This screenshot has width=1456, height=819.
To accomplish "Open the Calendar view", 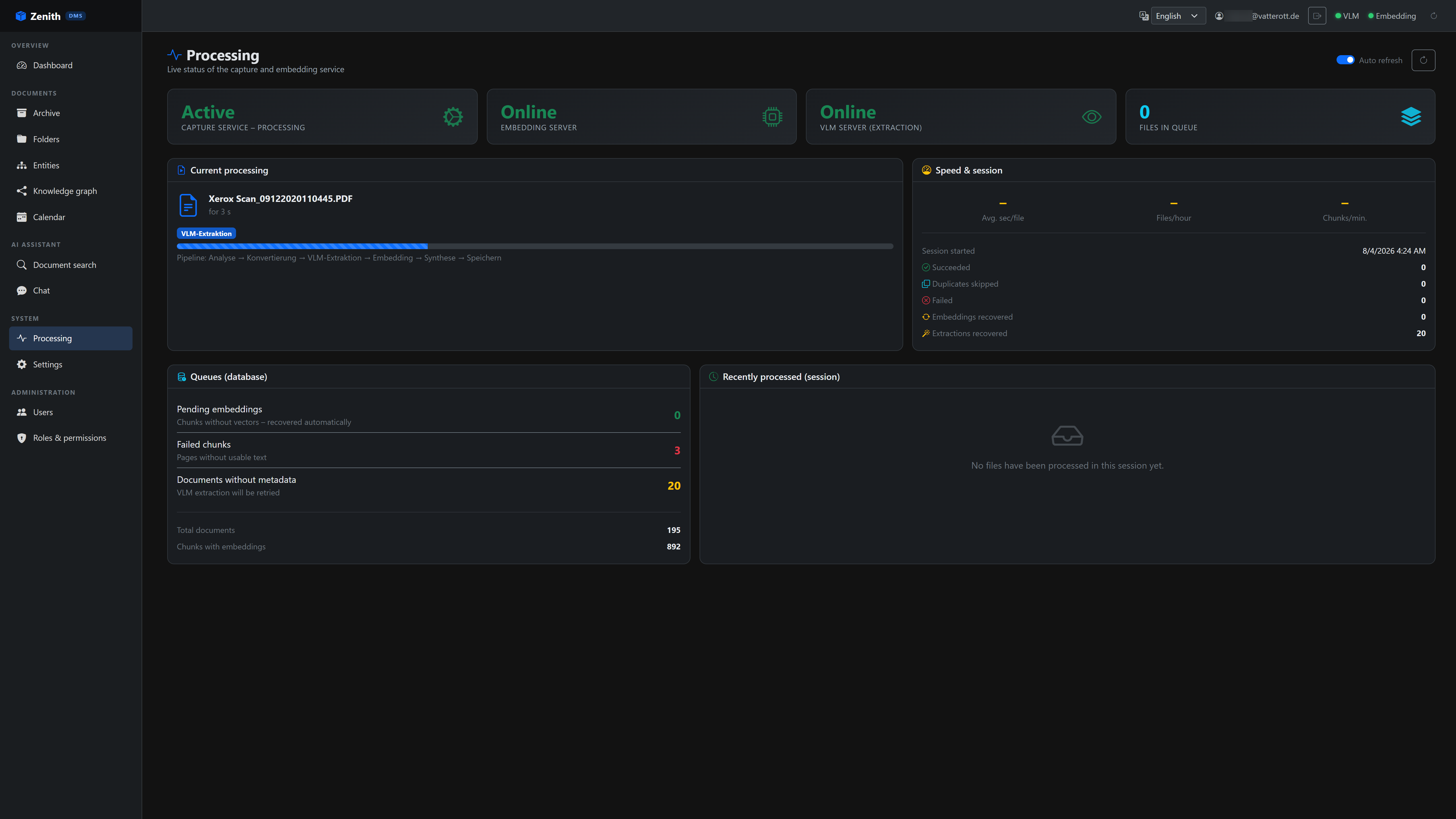I will 71,217.
